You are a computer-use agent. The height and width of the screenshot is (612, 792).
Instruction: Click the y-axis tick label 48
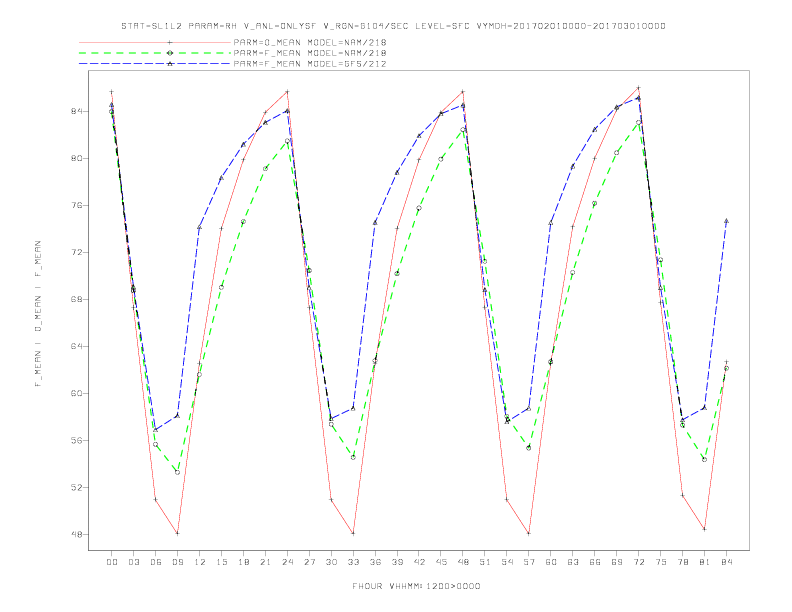(77, 534)
